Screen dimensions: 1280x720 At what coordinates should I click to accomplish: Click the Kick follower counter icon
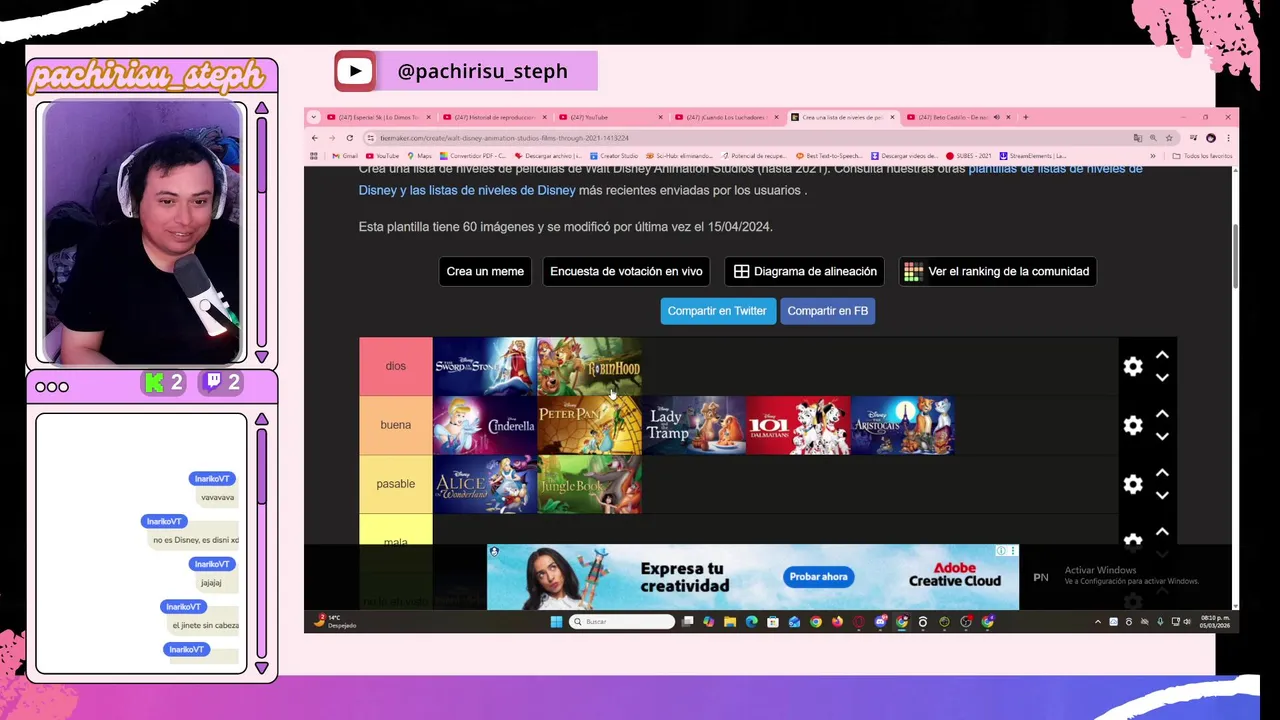tap(154, 382)
